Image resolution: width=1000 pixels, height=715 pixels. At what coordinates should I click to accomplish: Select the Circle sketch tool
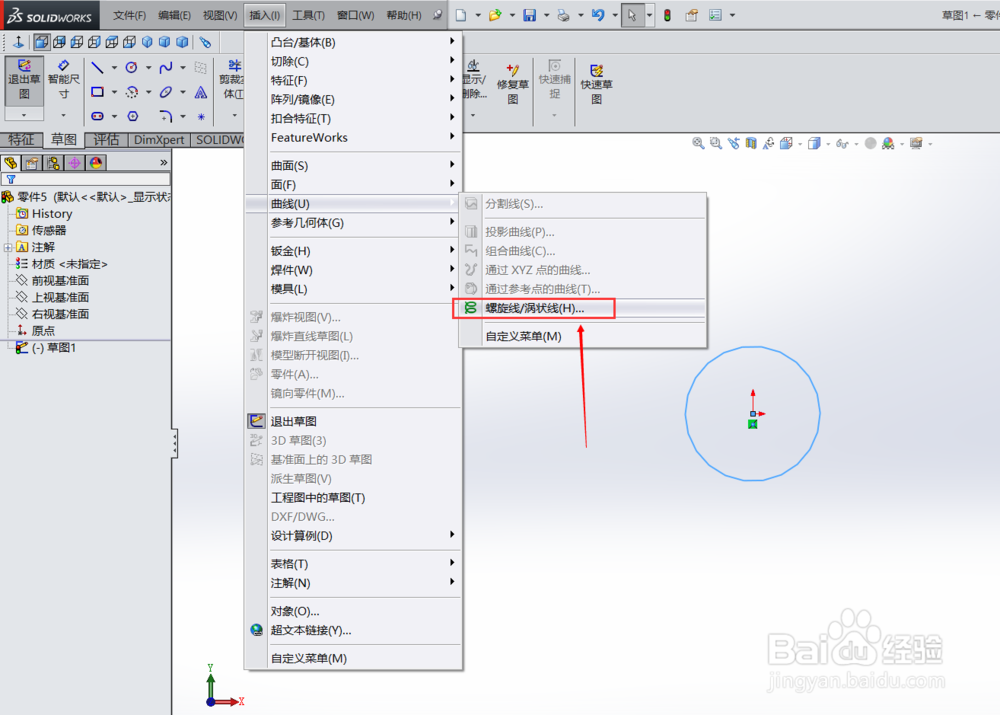pyautogui.click(x=131, y=68)
